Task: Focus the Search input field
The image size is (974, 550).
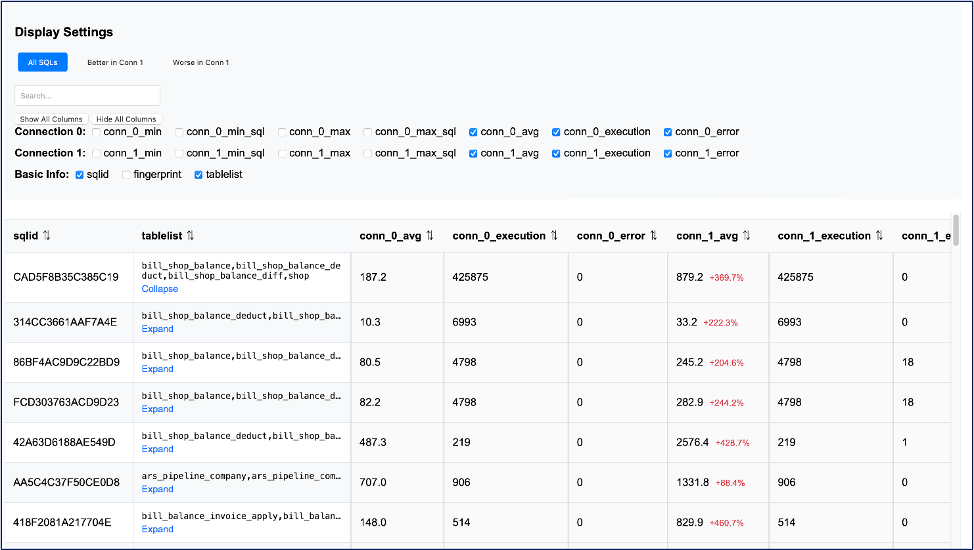Action: point(87,96)
